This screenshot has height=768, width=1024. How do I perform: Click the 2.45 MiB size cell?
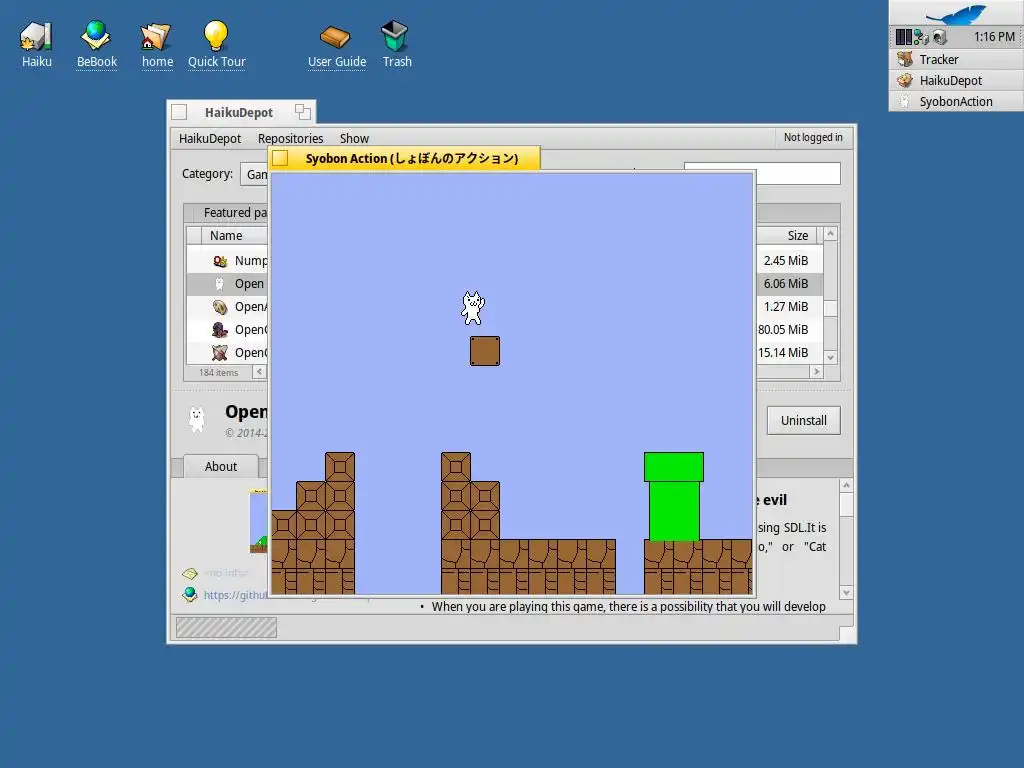[786, 261]
